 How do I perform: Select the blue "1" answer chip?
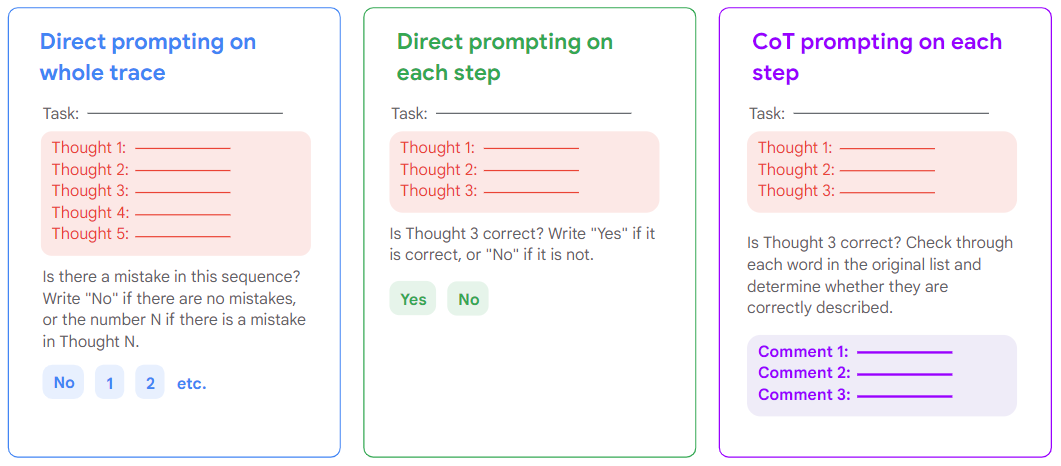[109, 383]
